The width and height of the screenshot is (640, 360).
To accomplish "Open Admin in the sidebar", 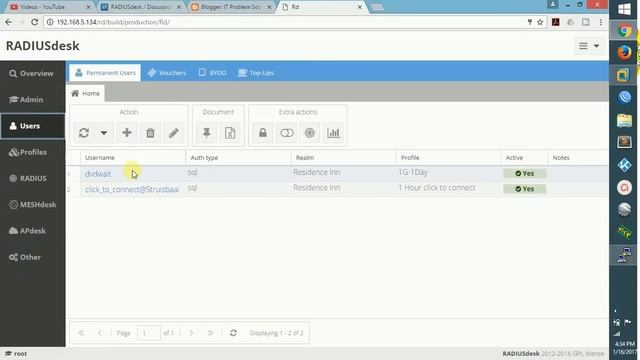I will 32,100.
